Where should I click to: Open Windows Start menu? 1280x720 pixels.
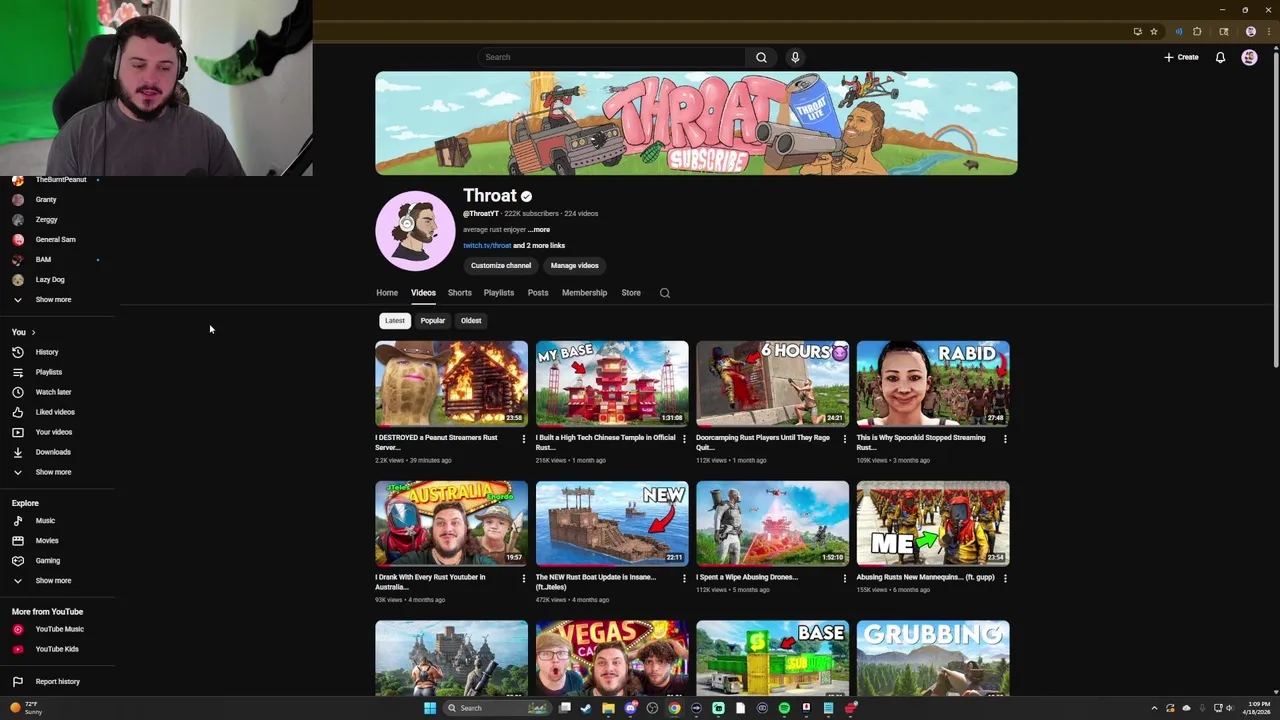(x=430, y=708)
